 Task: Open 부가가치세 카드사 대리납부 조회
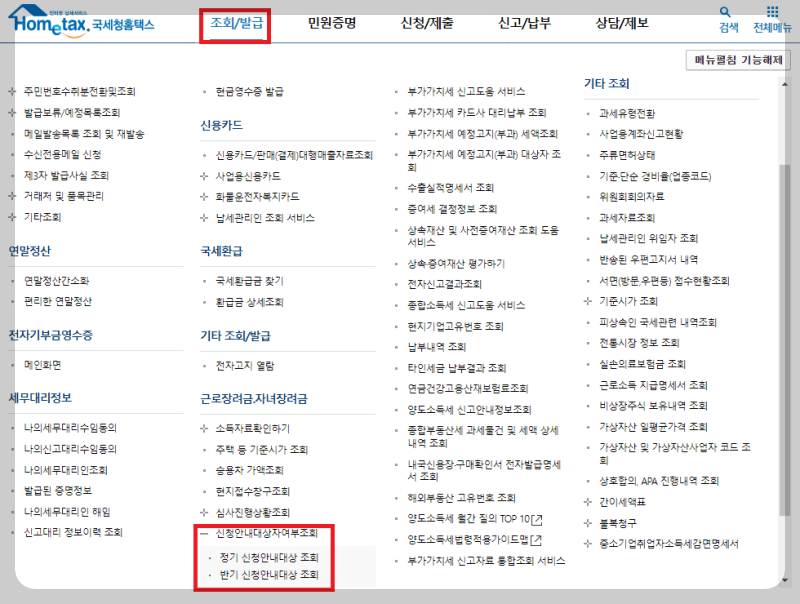point(477,112)
